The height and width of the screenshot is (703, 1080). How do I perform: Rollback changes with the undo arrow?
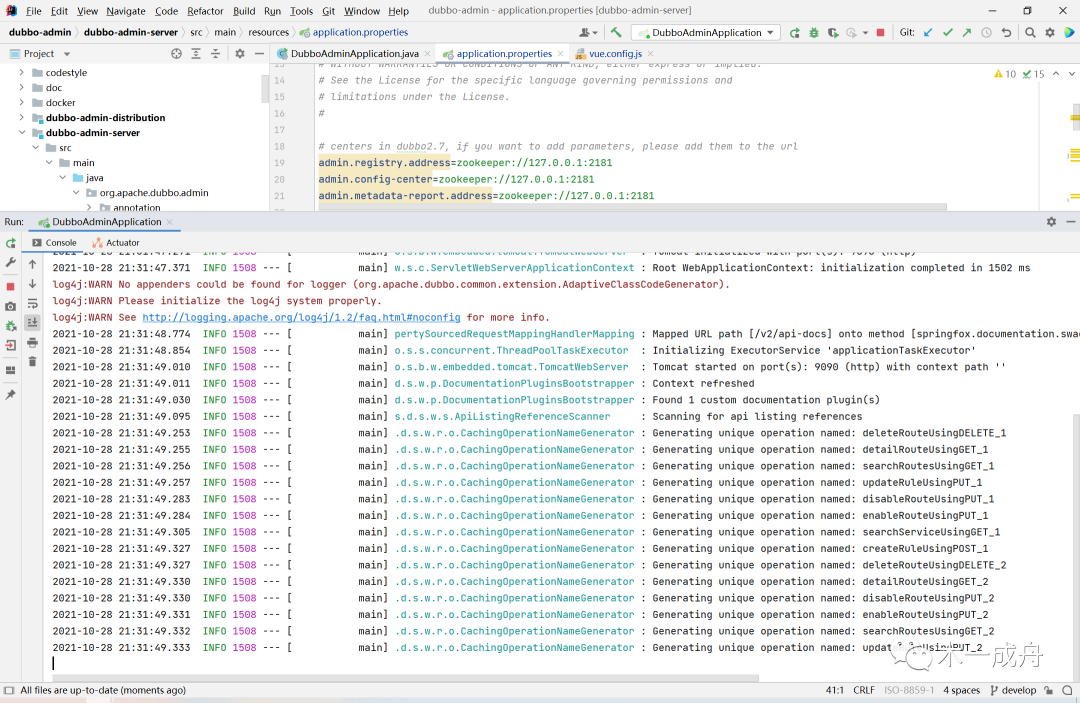1006,32
